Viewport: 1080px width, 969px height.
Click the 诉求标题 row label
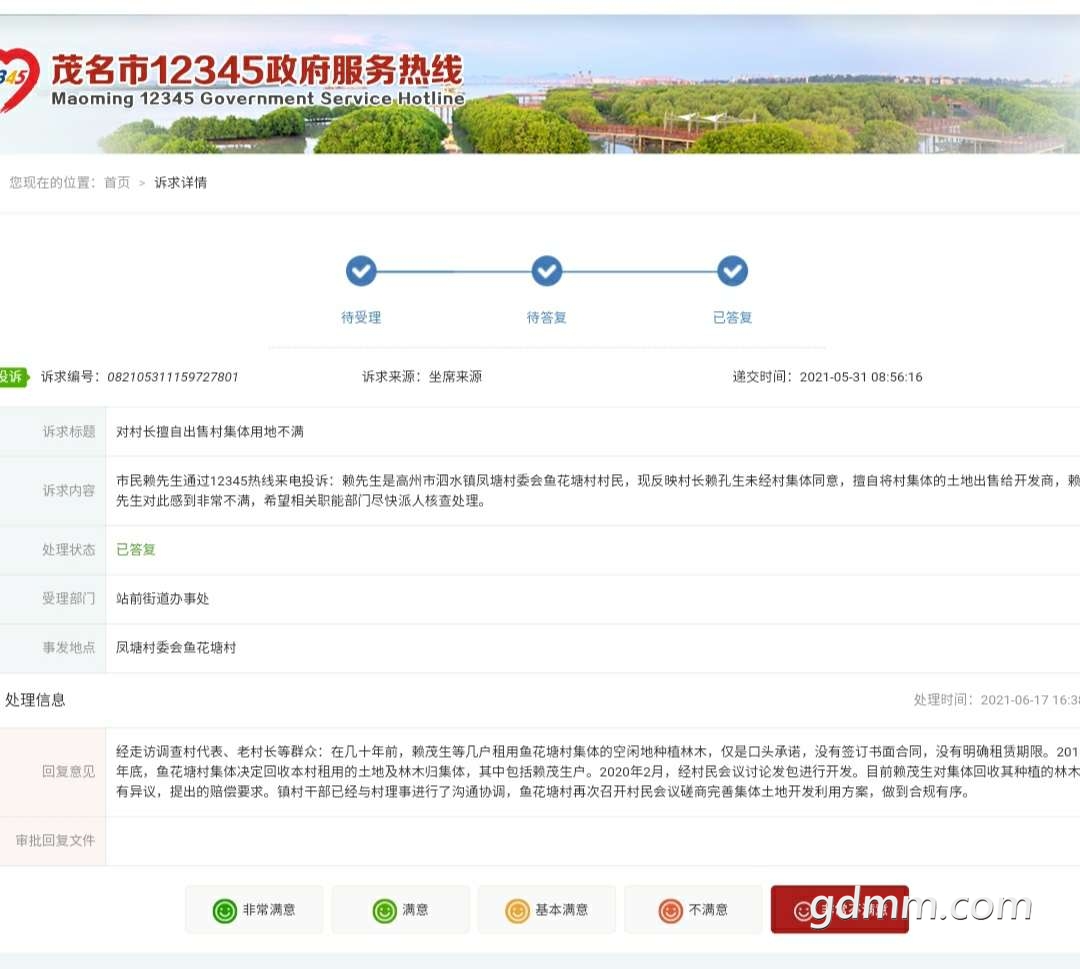coord(69,432)
